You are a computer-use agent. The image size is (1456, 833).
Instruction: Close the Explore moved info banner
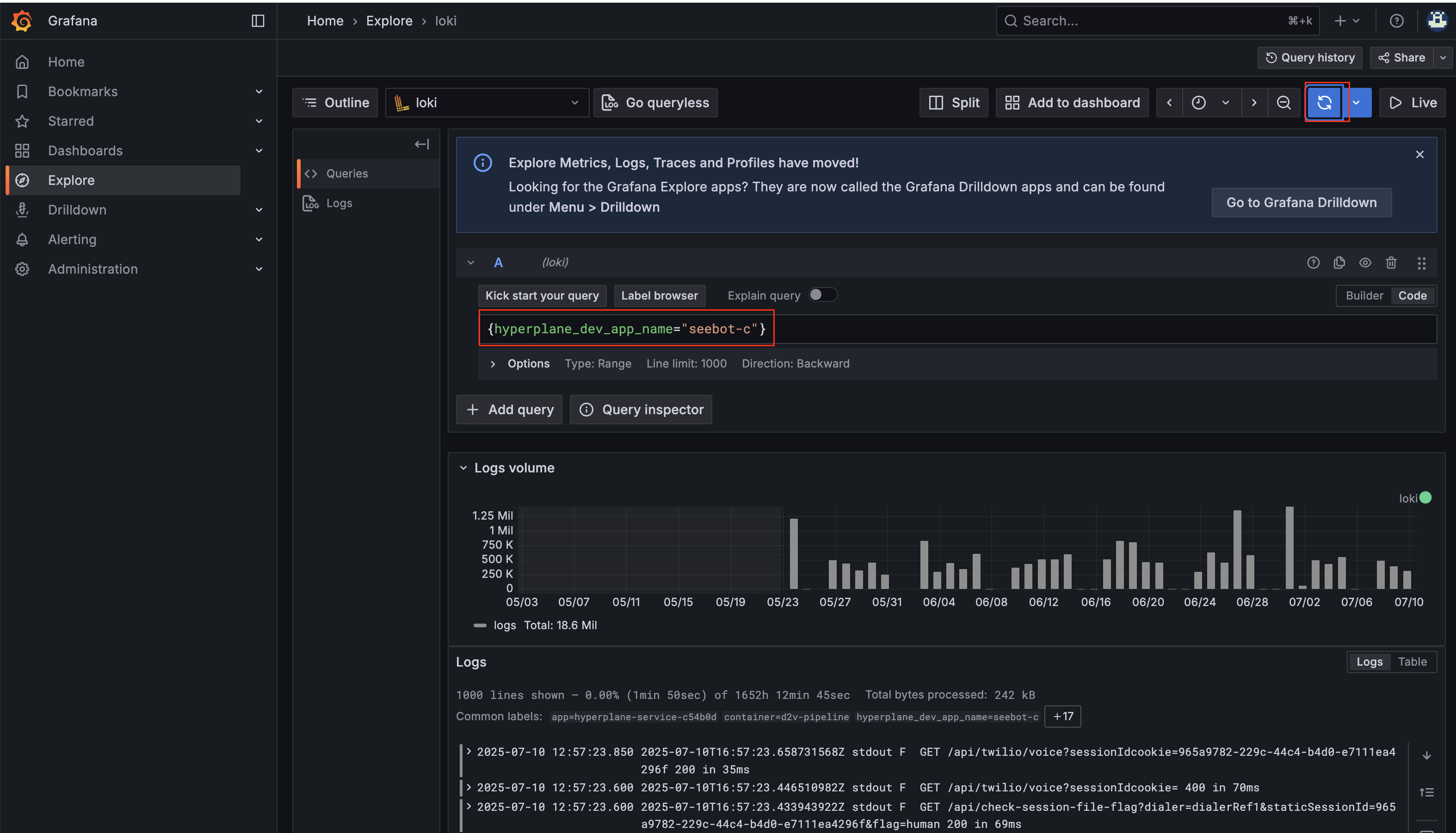click(x=1420, y=154)
